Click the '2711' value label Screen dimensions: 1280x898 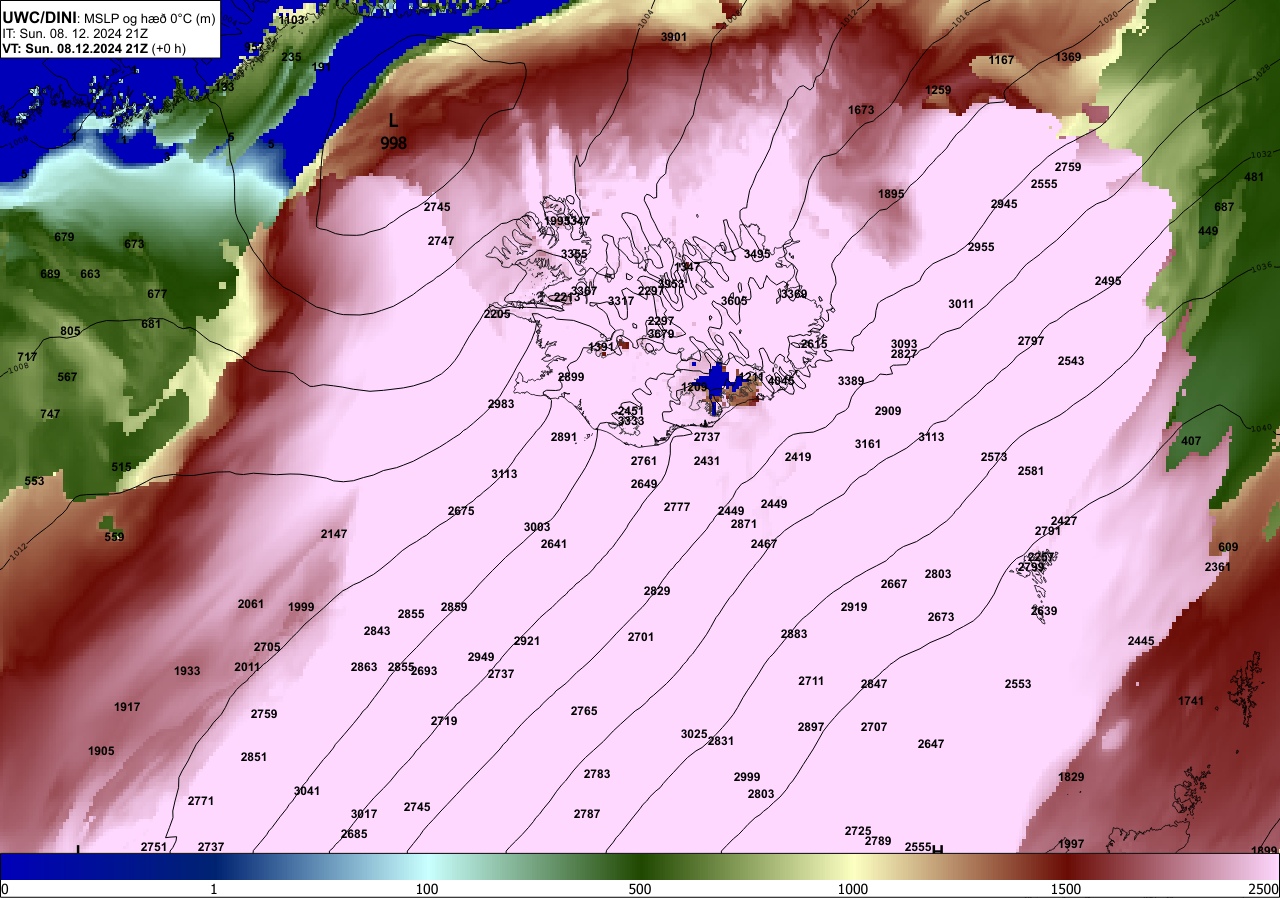(811, 681)
